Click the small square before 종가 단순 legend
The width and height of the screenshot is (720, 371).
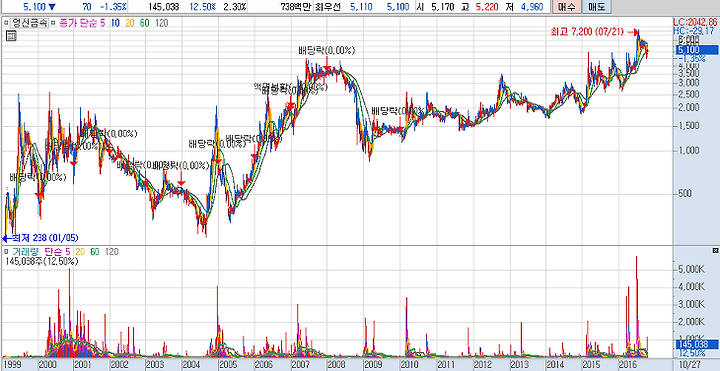tap(52, 23)
